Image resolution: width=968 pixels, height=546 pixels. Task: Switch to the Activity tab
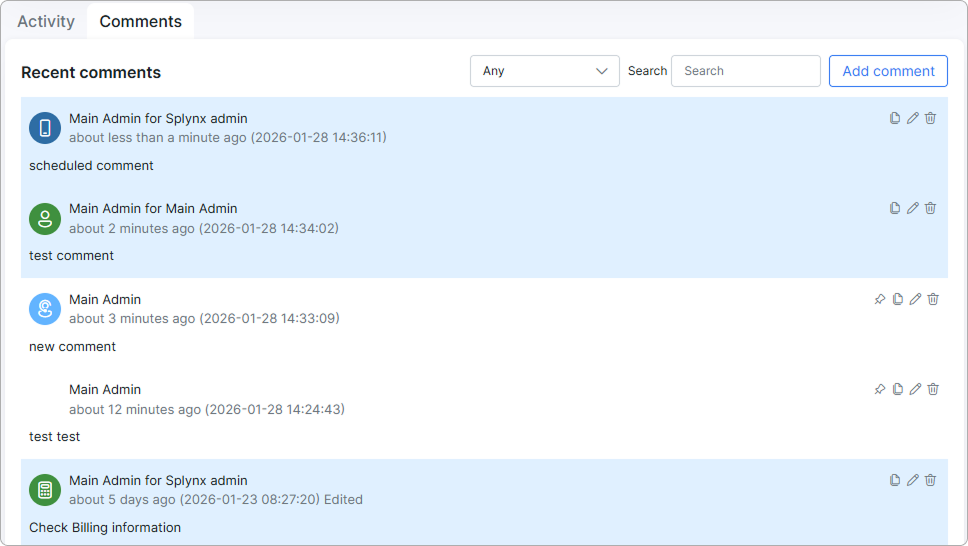46,22
